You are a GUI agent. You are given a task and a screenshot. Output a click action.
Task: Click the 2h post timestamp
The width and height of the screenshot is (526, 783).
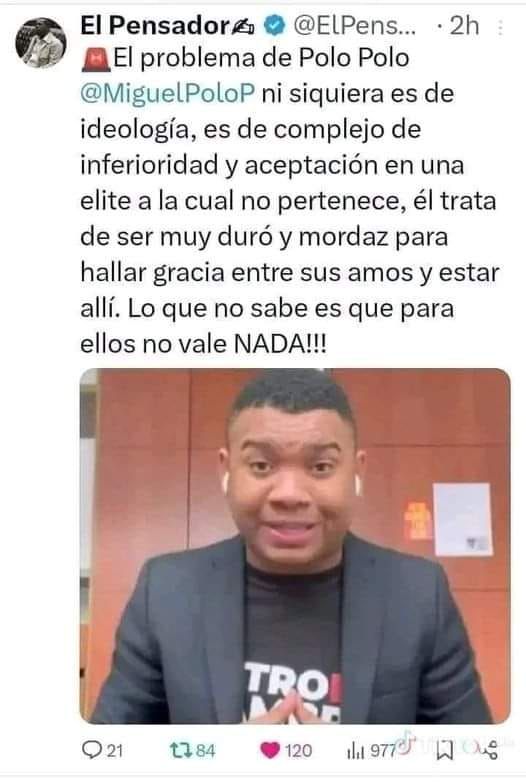coord(464,26)
